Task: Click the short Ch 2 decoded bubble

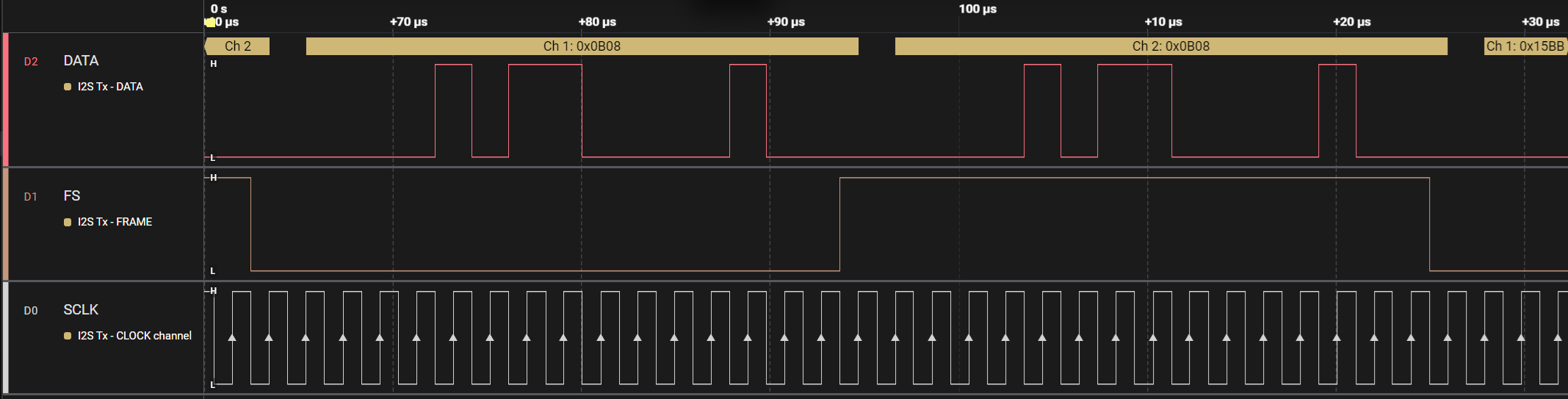Action: pyautogui.click(x=237, y=46)
